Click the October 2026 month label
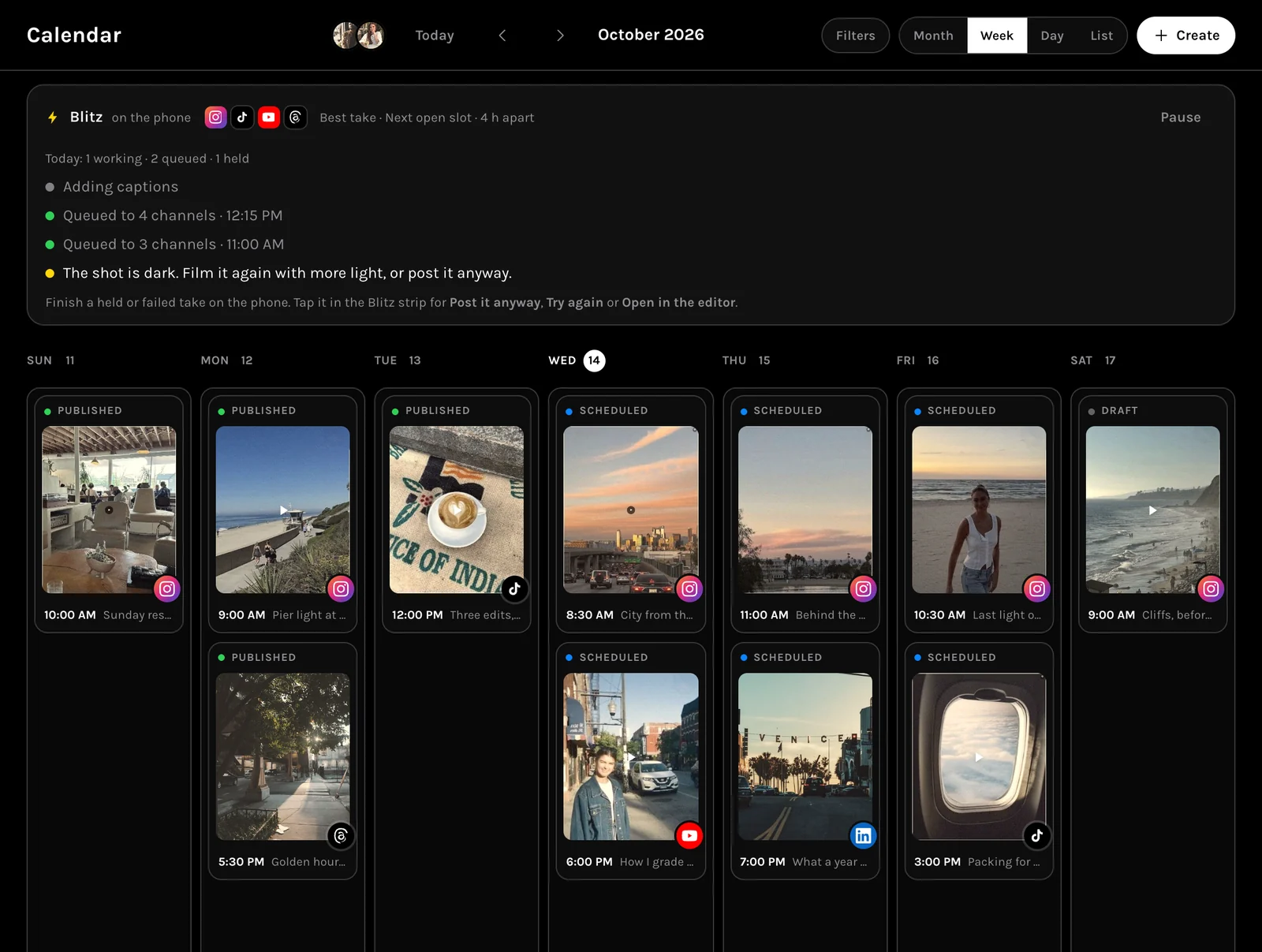This screenshot has width=1262, height=952. point(651,35)
